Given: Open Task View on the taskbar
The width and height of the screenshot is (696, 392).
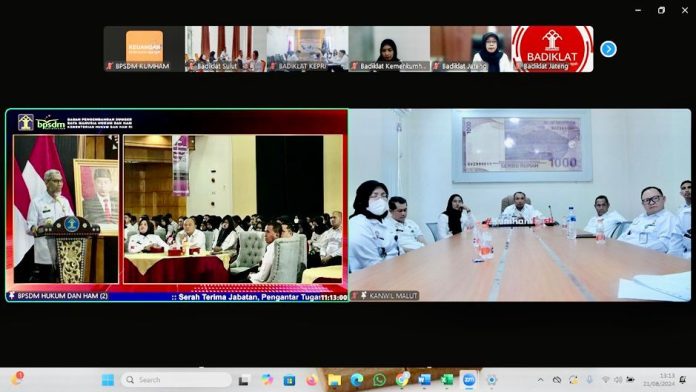Looking at the screenshot, I should [x=243, y=380].
